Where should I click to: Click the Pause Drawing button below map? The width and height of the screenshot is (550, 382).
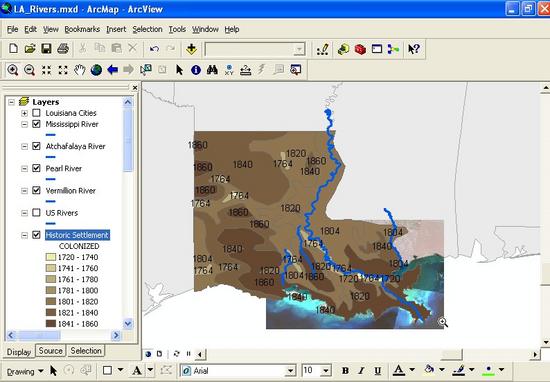point(188,354)
